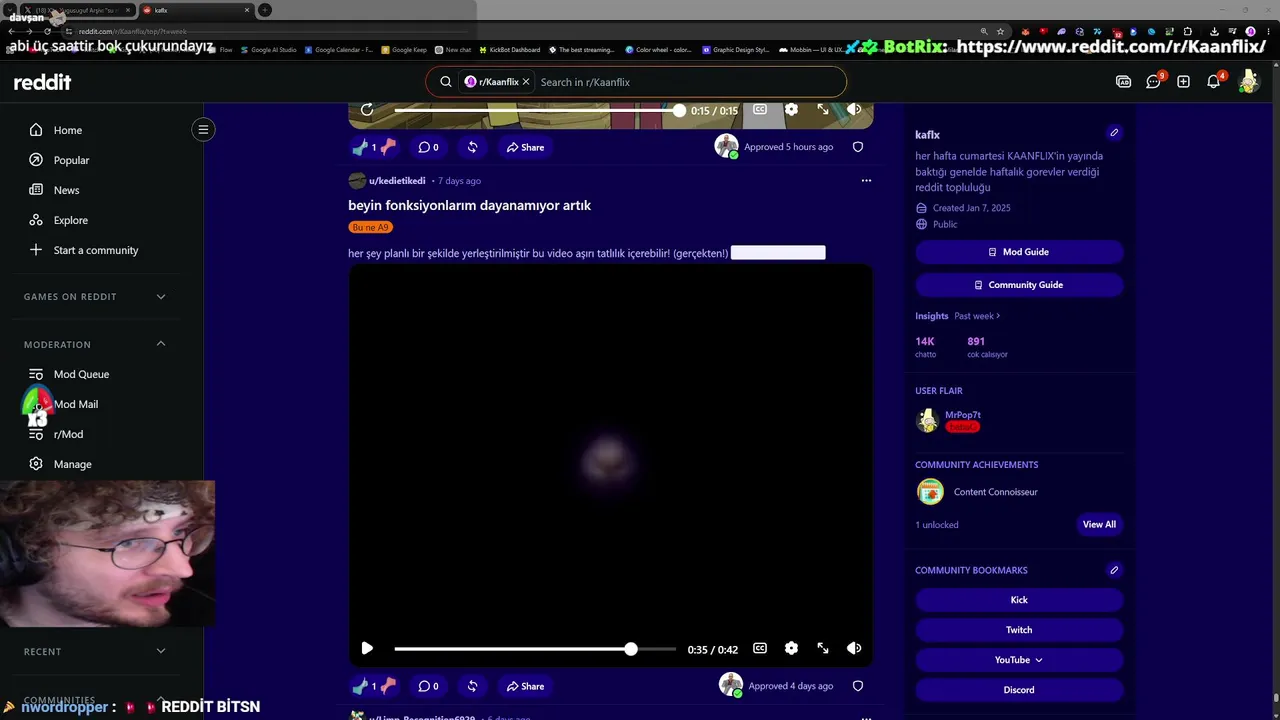Image resolution: width=1280 pixels, height=720 pixels.
Task: Open the YouTube bookmark dropdown
Action: pos(1019,660)
